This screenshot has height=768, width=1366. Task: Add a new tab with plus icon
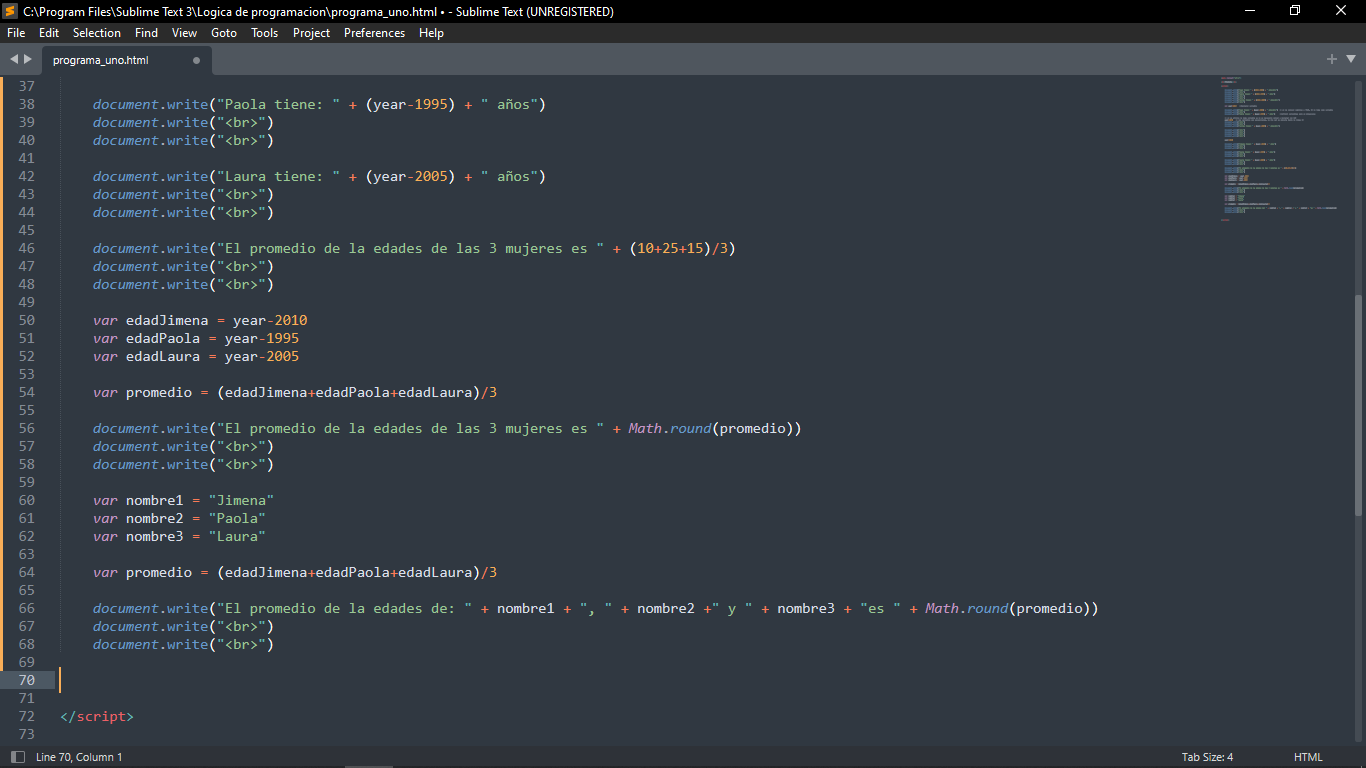[1332, 59]
